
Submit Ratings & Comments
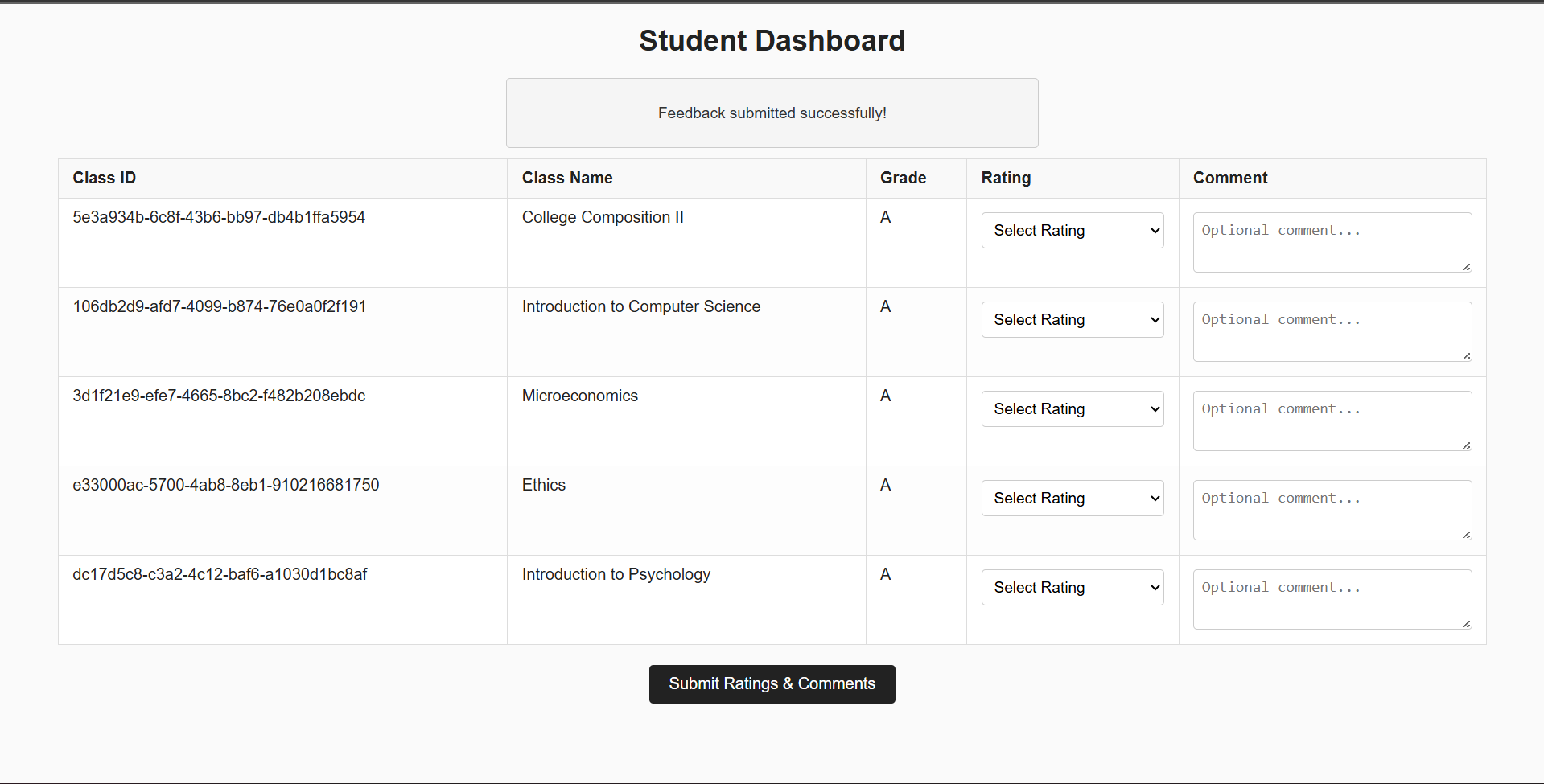772,684
